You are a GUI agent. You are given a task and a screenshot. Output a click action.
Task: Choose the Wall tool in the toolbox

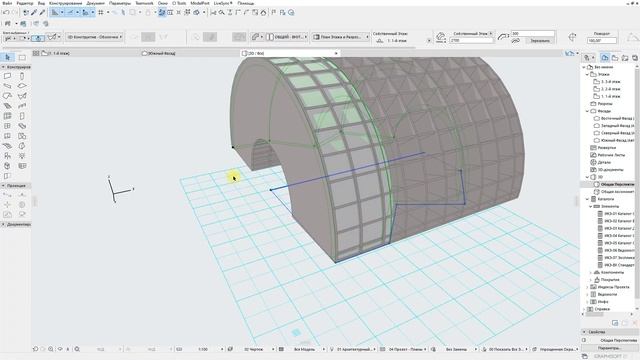tap(7, 76)
